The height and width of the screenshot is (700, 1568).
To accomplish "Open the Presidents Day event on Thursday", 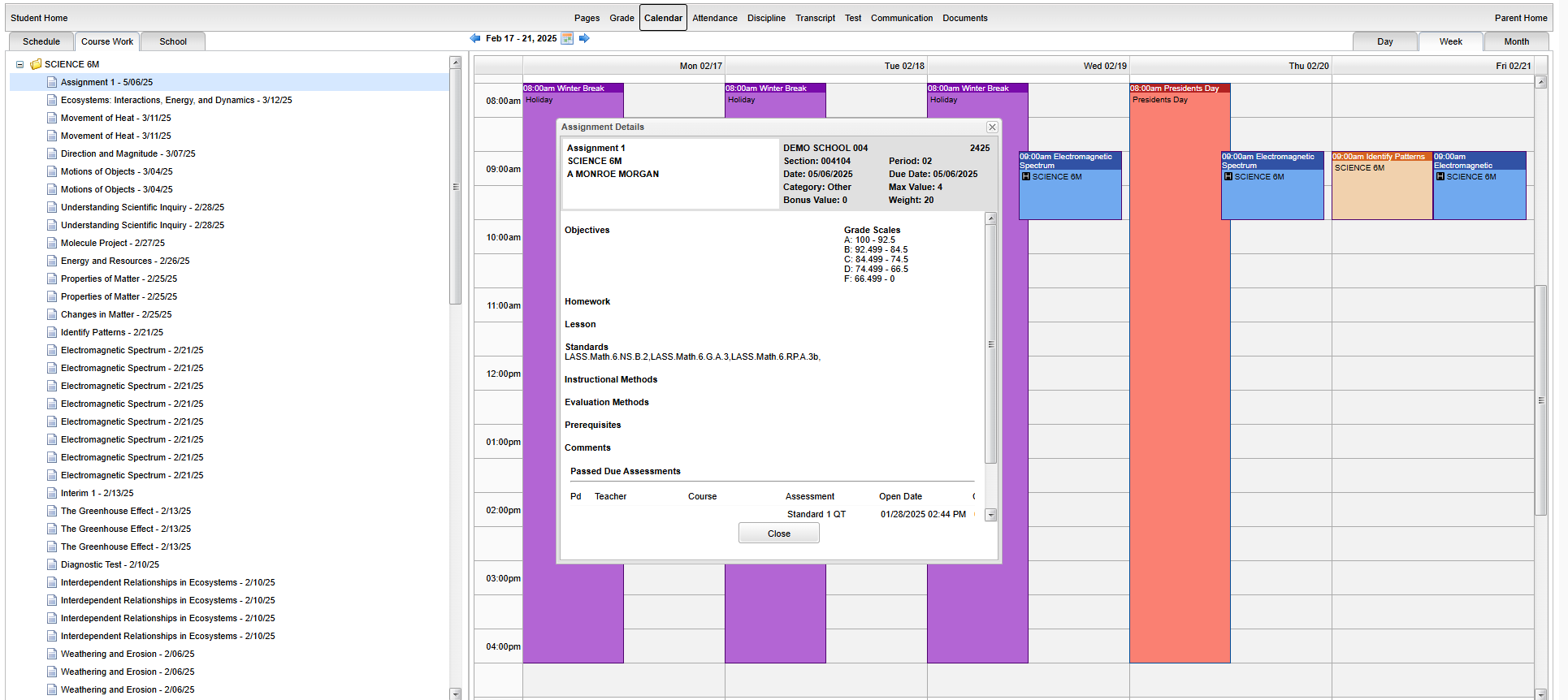I will 1180,373.
